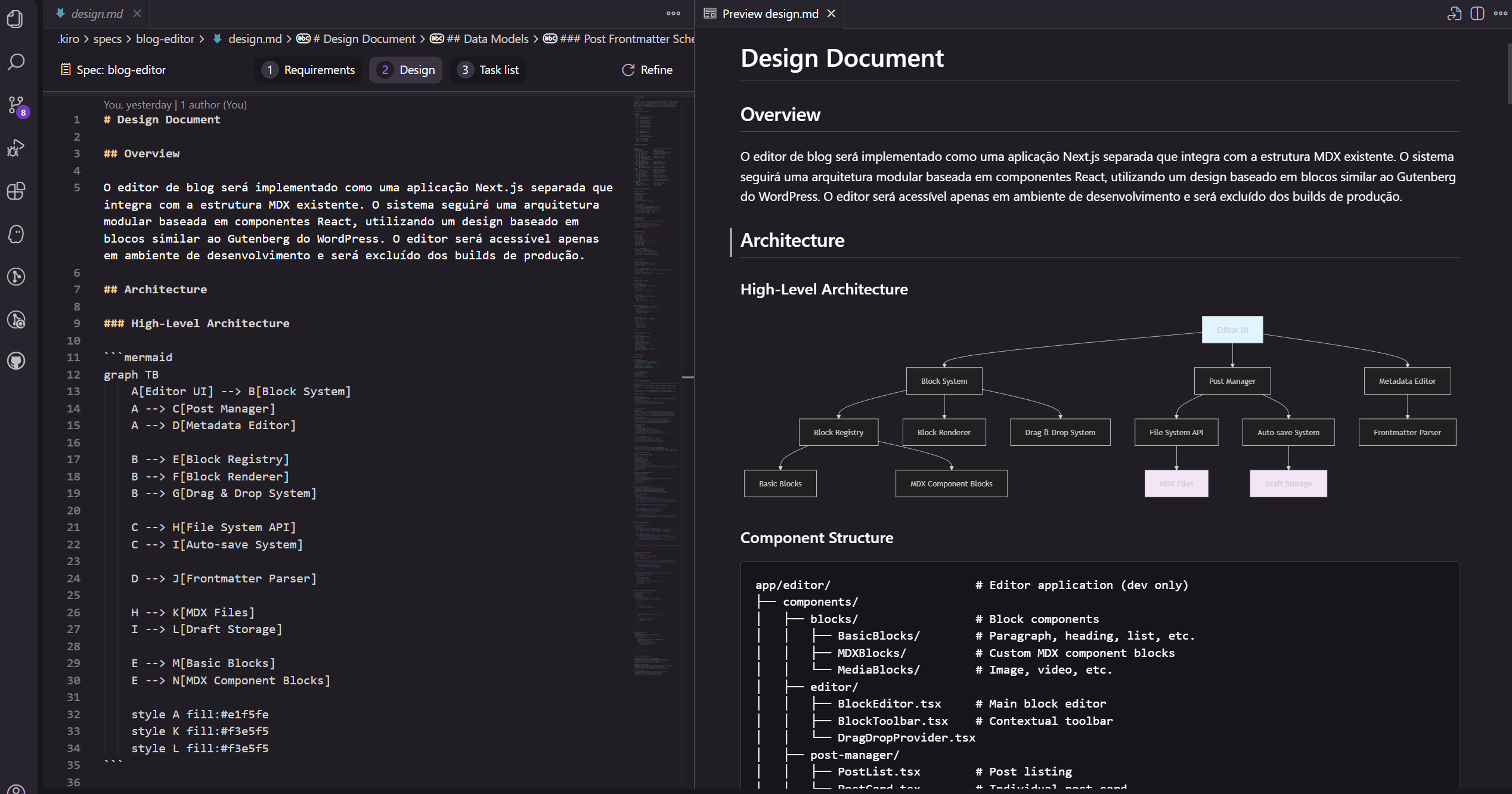Open the ### Post Frontmatter breadcrumb
Screen dimensions: 1512x794
tap(618, 39)
